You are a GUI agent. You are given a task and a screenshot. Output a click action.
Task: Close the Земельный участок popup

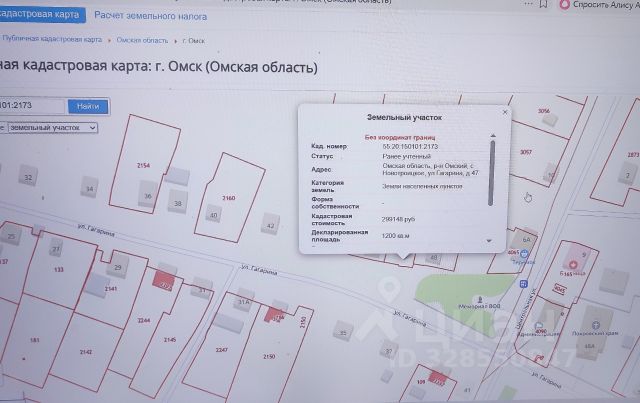(505, 112)
